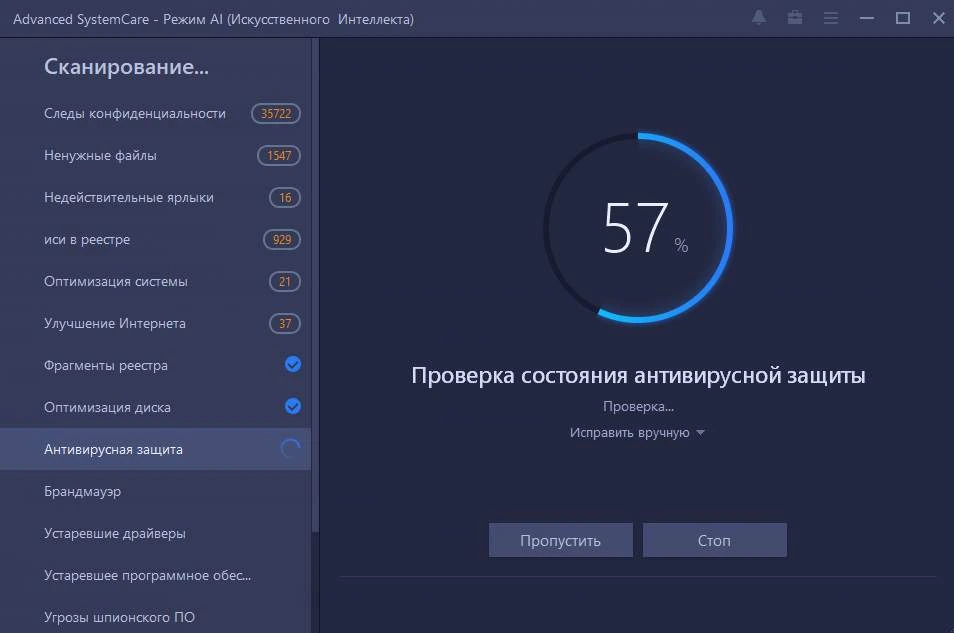Click the loading spinner beside Антивирусная защита
The height and width of the screenshot is (633, 954).
pos(291,449)
